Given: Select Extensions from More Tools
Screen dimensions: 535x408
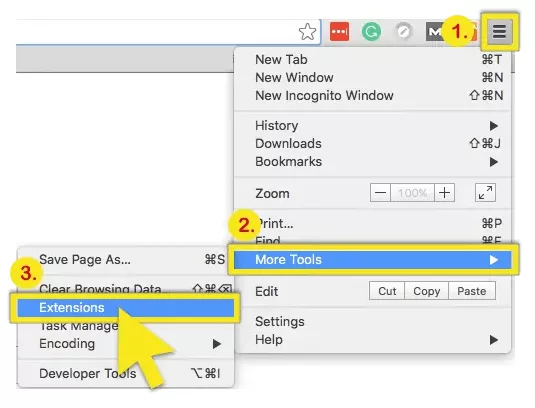Looking at the screenshot, I should point(126,308).
